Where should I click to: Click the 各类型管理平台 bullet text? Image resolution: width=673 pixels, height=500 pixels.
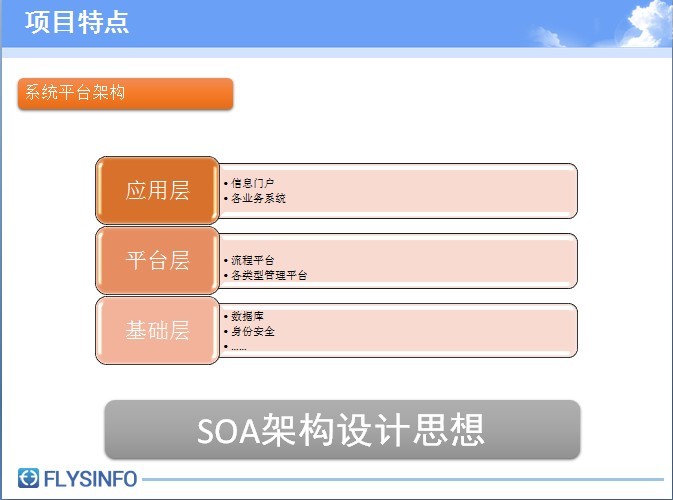coord(268,274)
